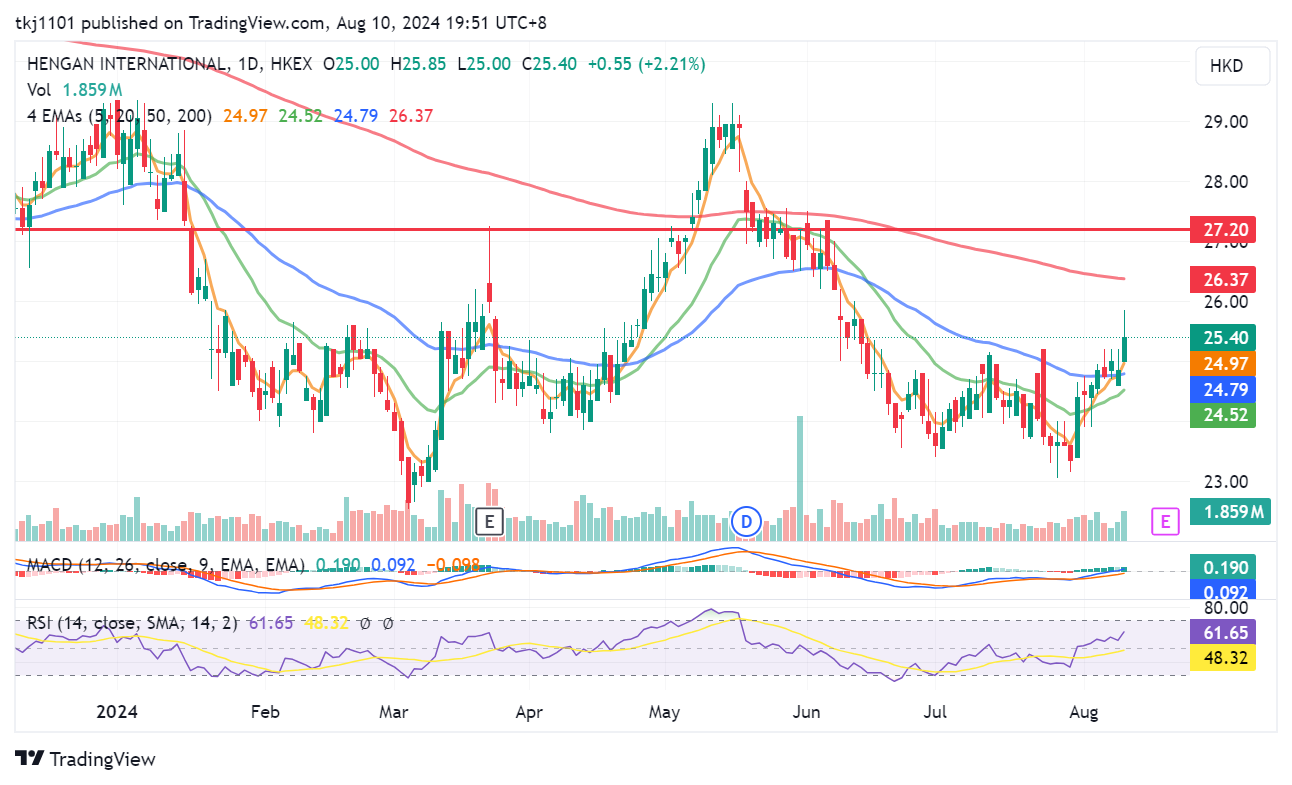Open the HKD currency selector
The width and height of the screenshot is (1292, 785).
coord(1233,66)
